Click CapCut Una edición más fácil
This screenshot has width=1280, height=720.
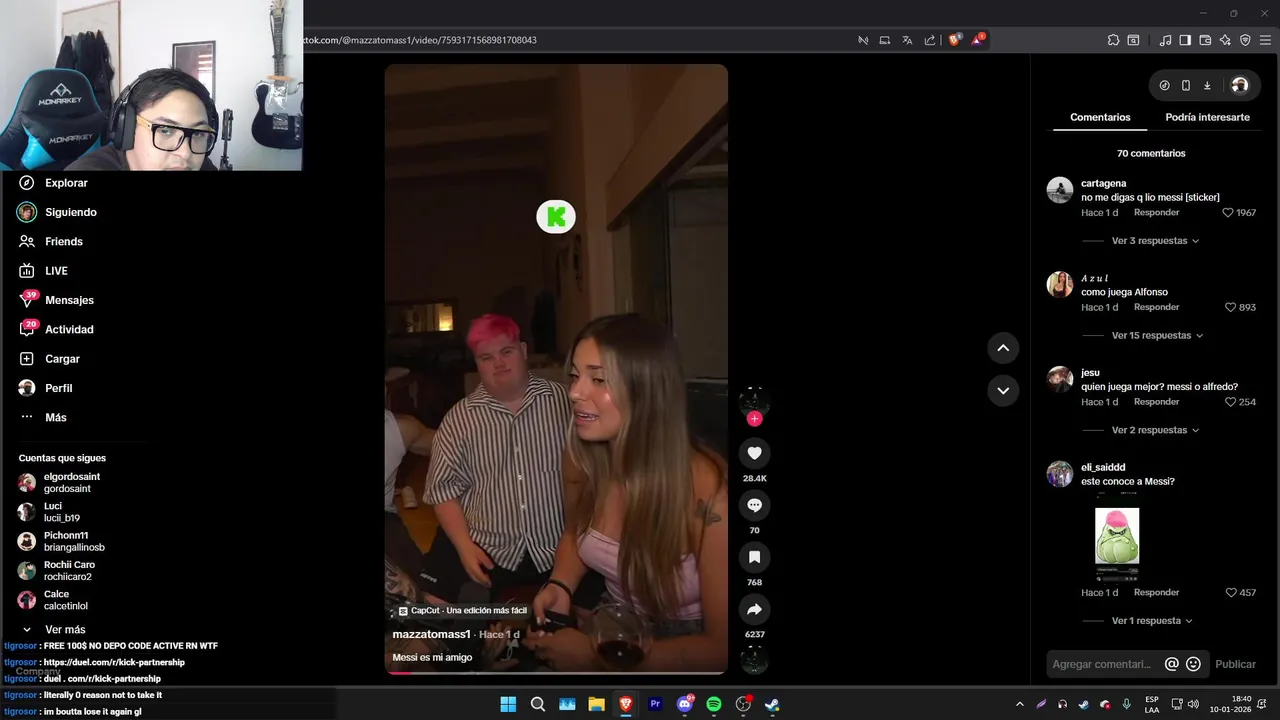coord(462,611)
